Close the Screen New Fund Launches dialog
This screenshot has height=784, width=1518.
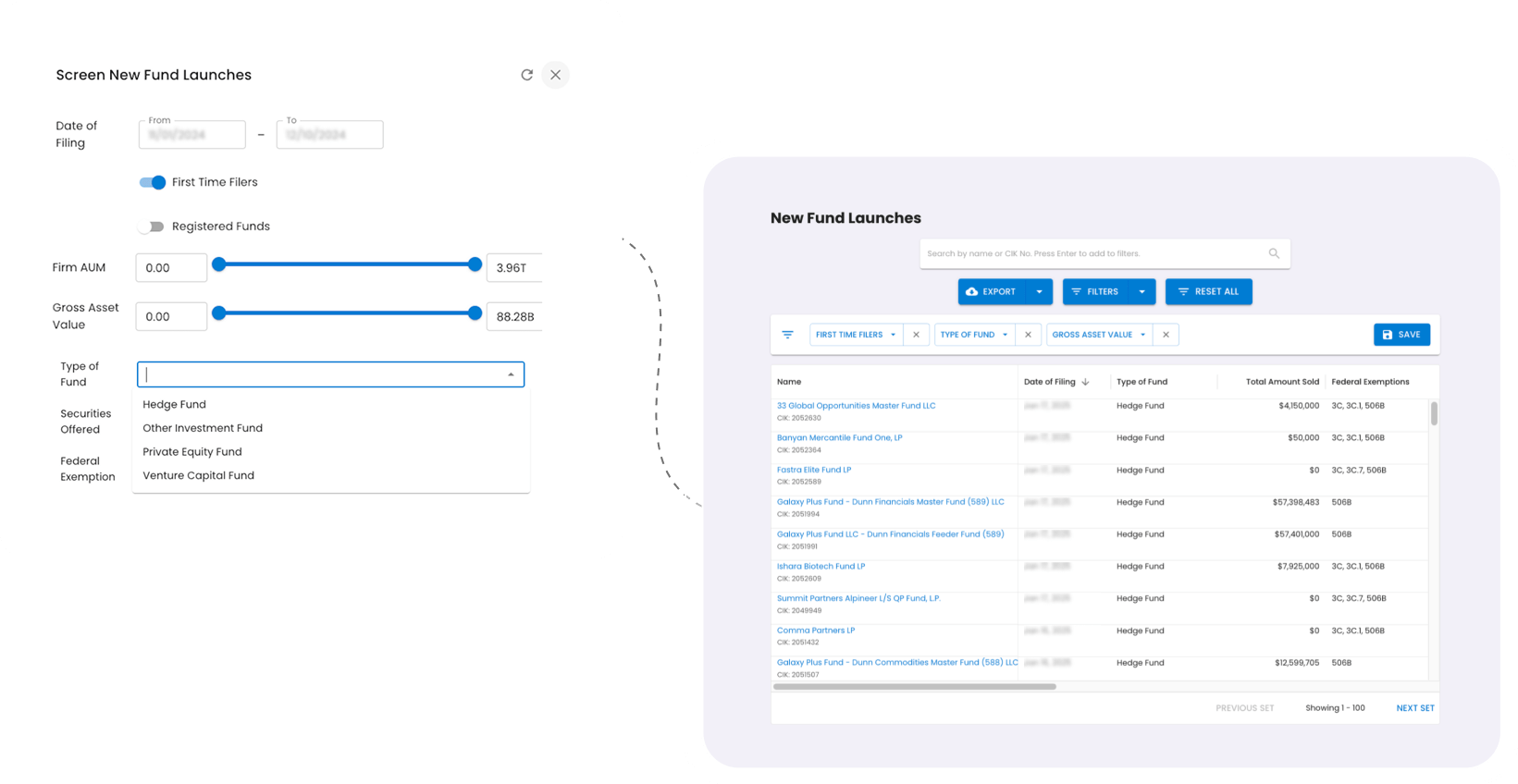click(x=555, y=75)
